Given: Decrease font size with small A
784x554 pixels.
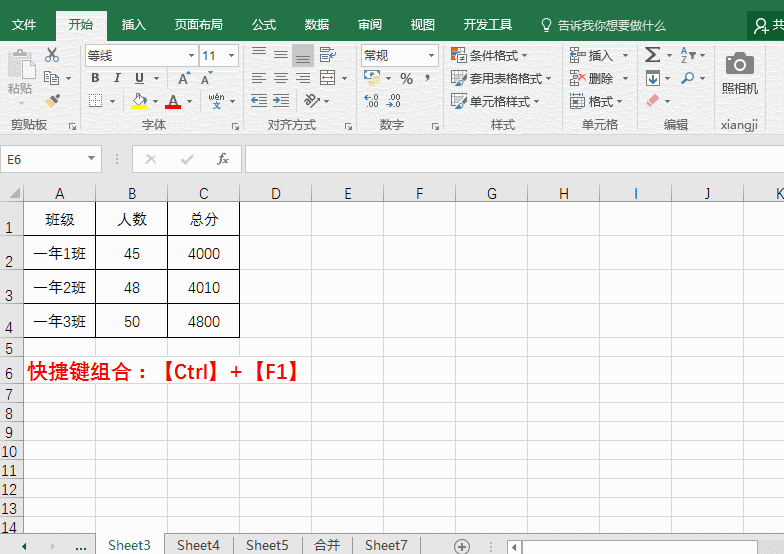Looking at the screenshot, I should point(206,78).
